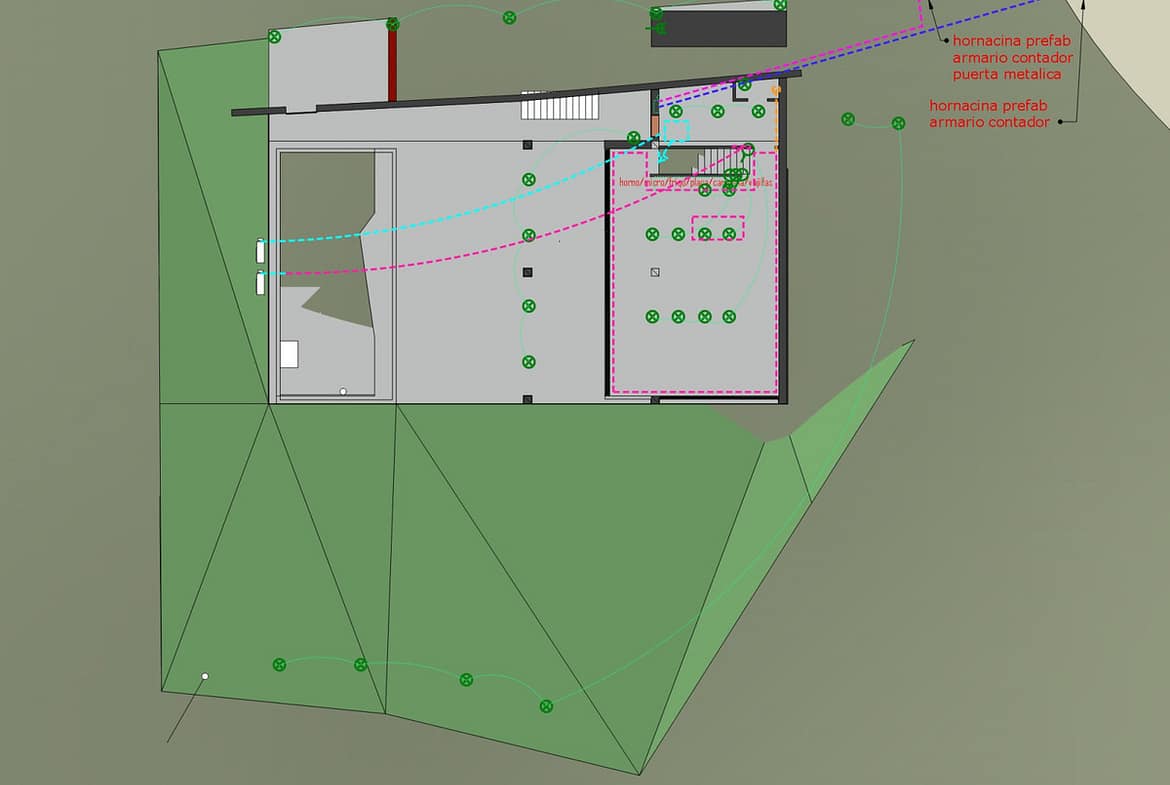Select the white staircase at the top wall
1170x785 pixels.
[x=559, y=105]
